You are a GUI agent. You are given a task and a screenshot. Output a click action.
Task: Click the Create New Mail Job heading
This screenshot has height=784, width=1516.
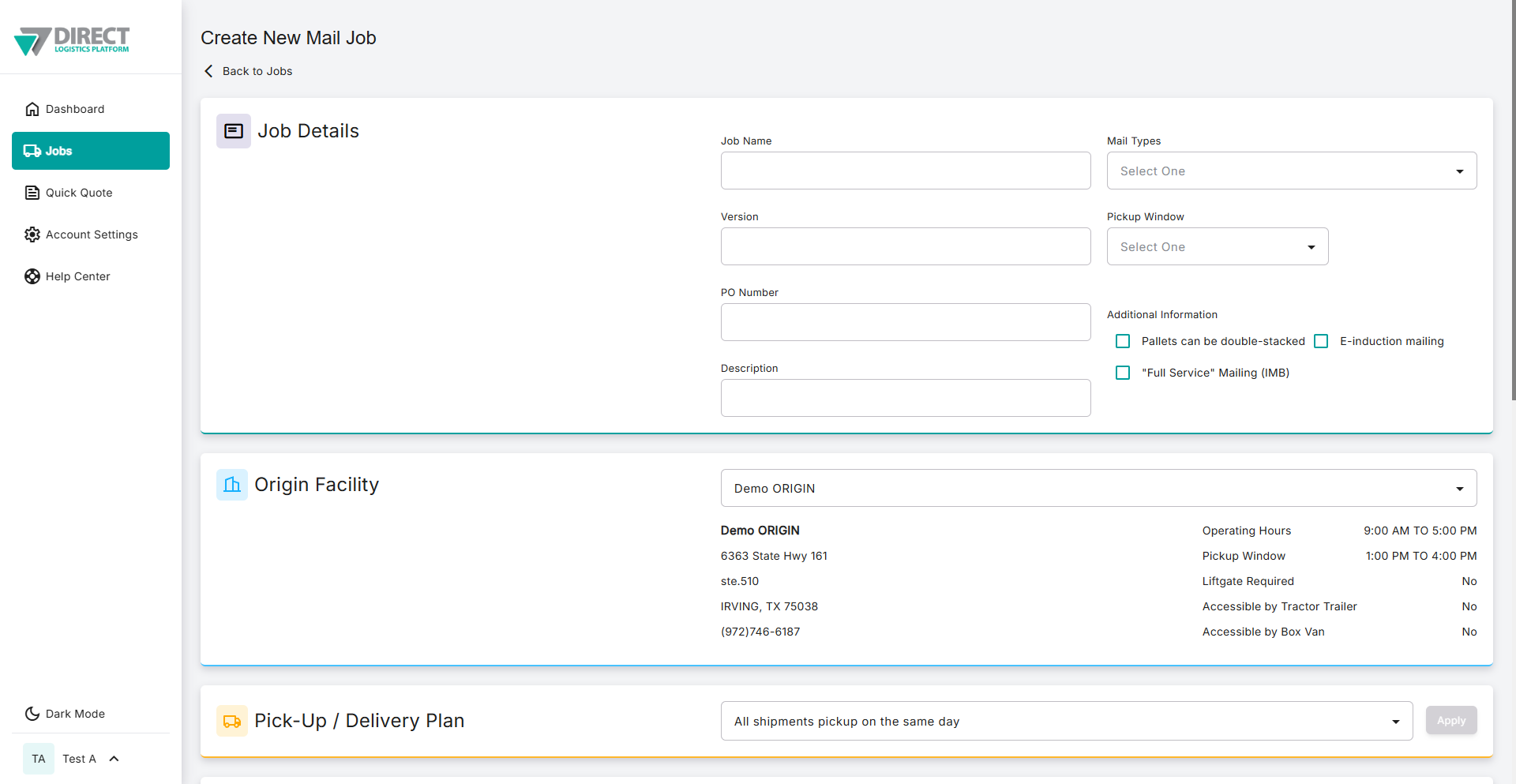tap(288, 38)
